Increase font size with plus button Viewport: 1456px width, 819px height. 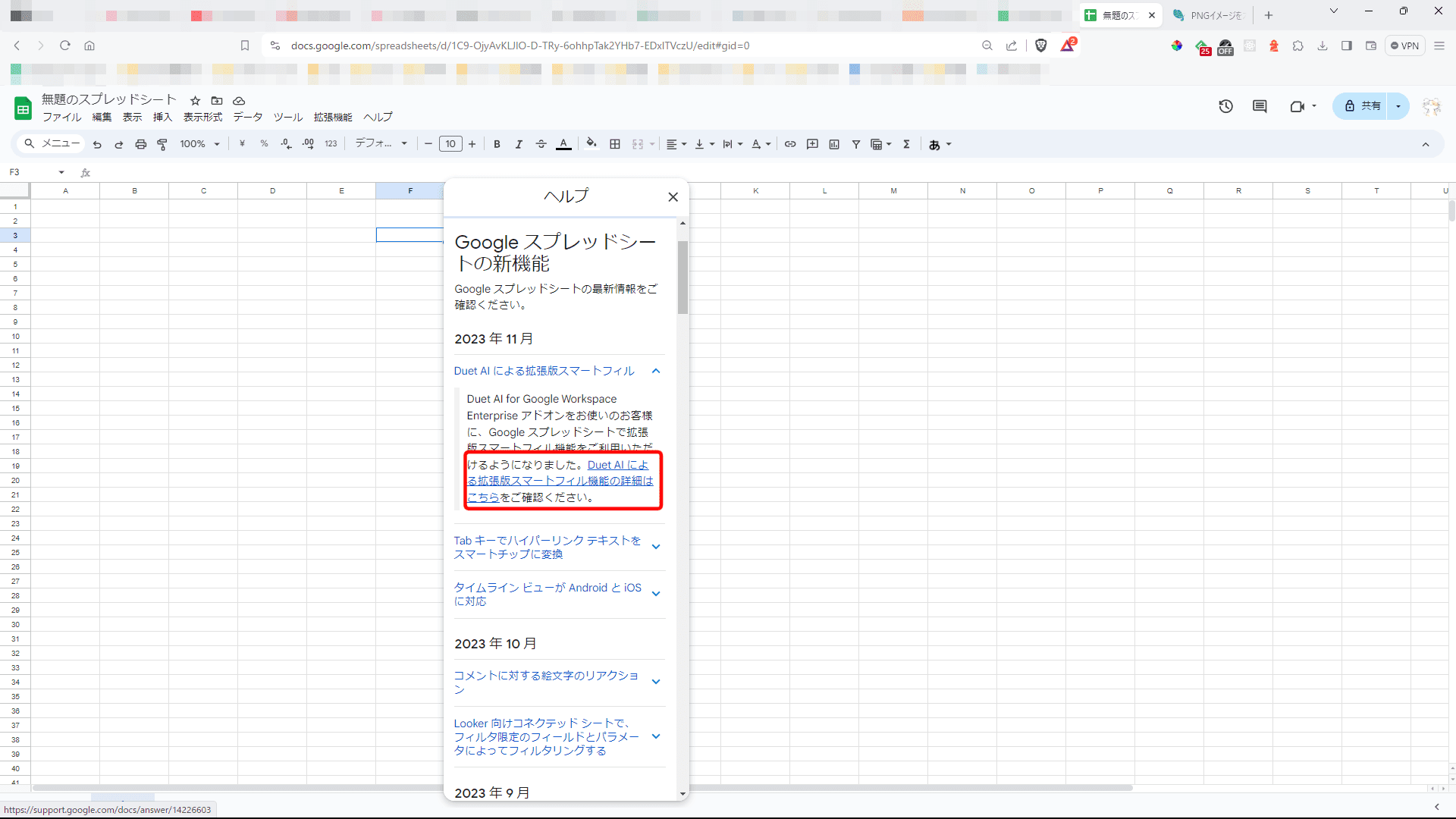click(x=472, y=144)
